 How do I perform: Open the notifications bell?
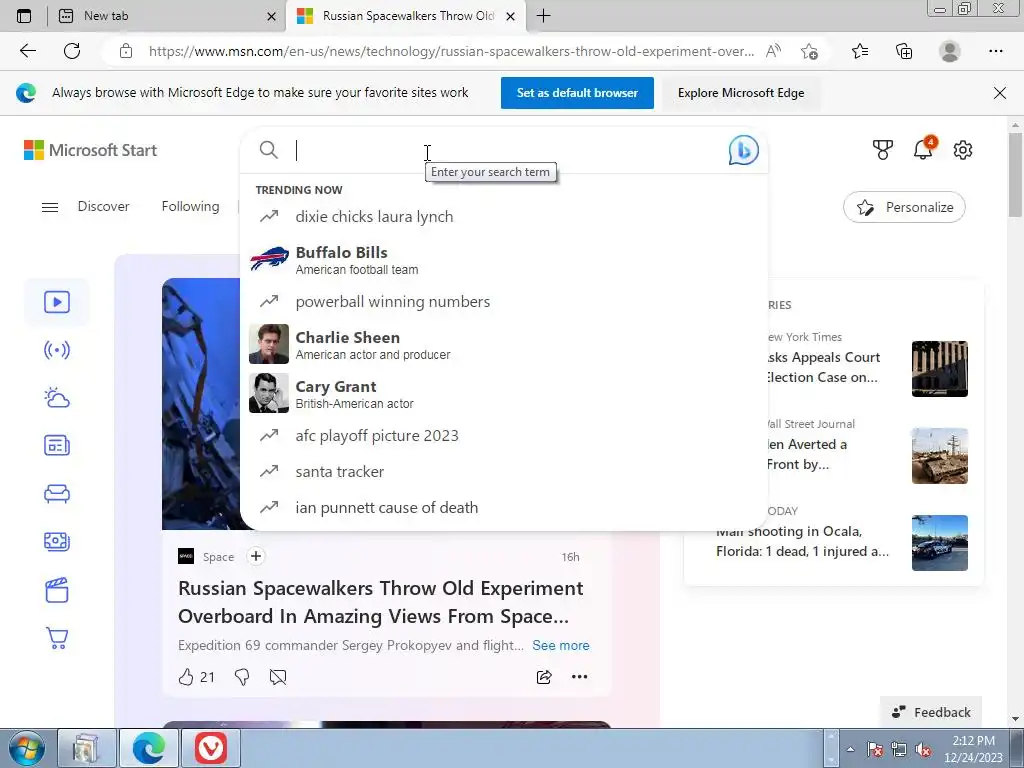point(923,150)
